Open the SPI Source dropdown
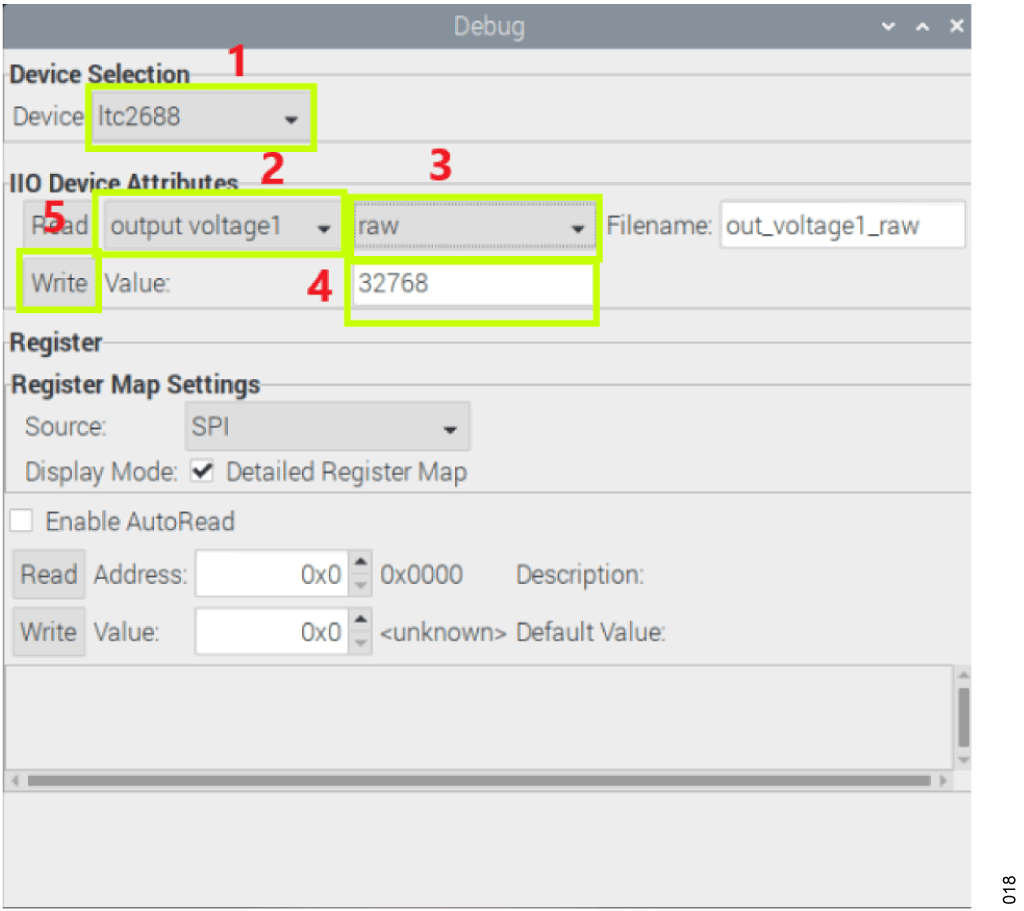The height and width of the screenshot is (911, 1024). click(326, 427)
